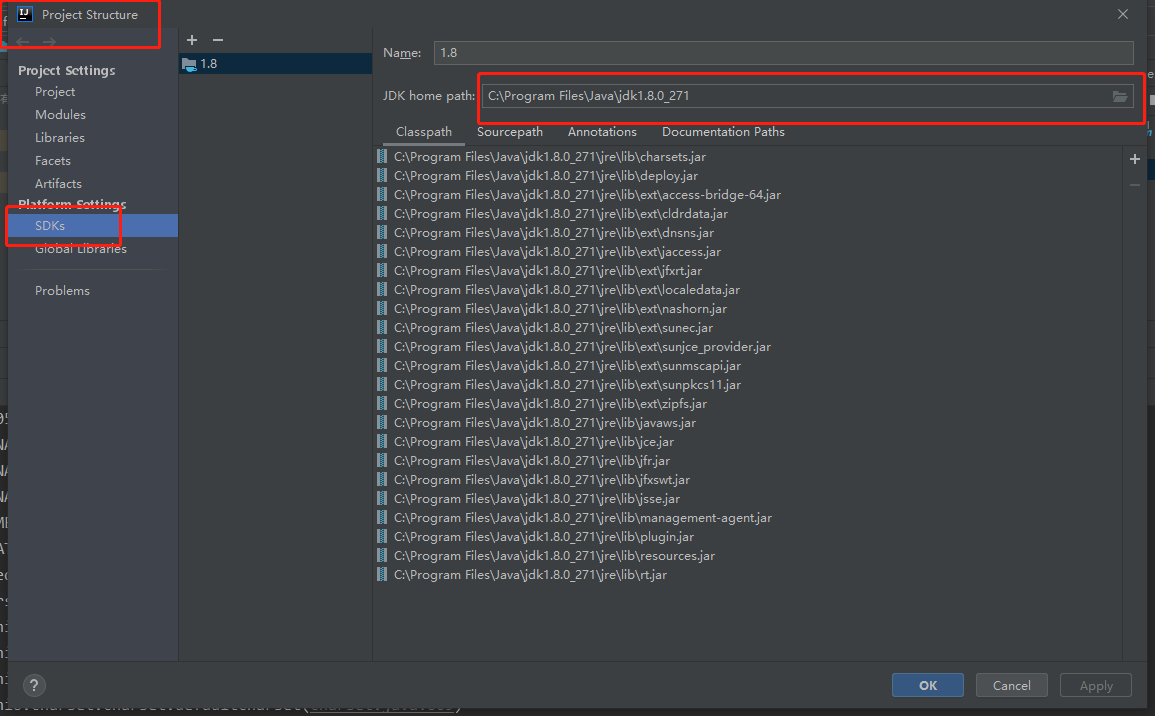Browse for JDK home path using folder icon
Viewport: 1155px width, 716px height.
pos(1121,95)
